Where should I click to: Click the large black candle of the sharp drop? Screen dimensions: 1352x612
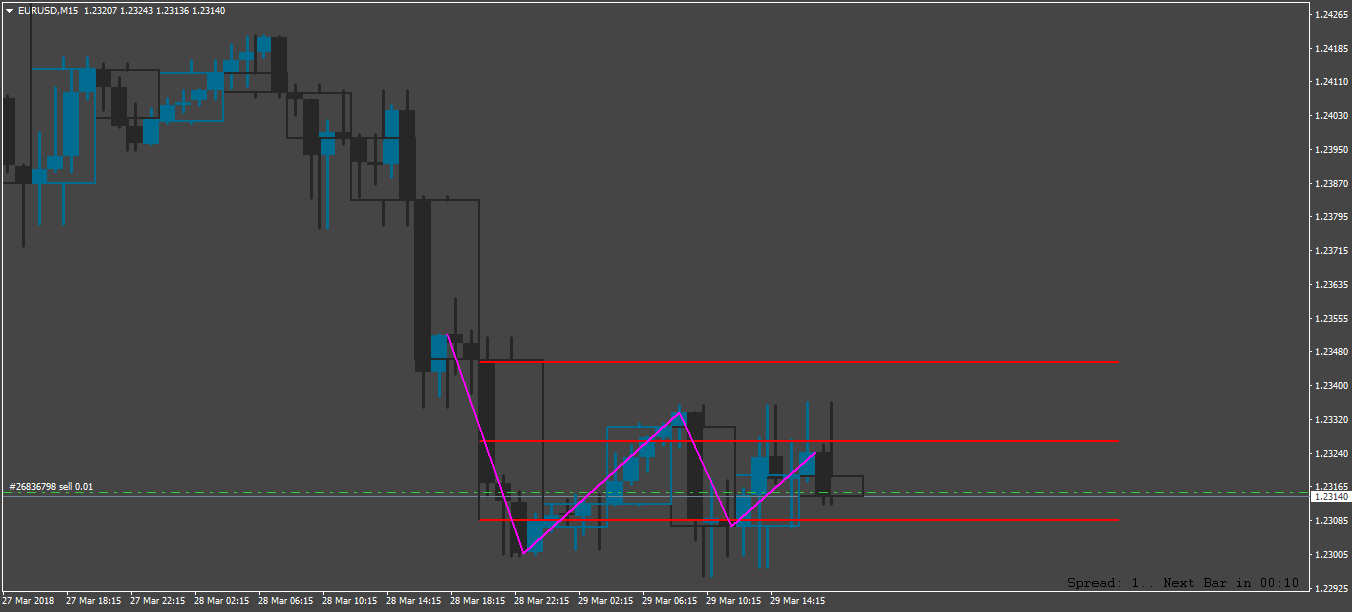[x=423, y=285]
